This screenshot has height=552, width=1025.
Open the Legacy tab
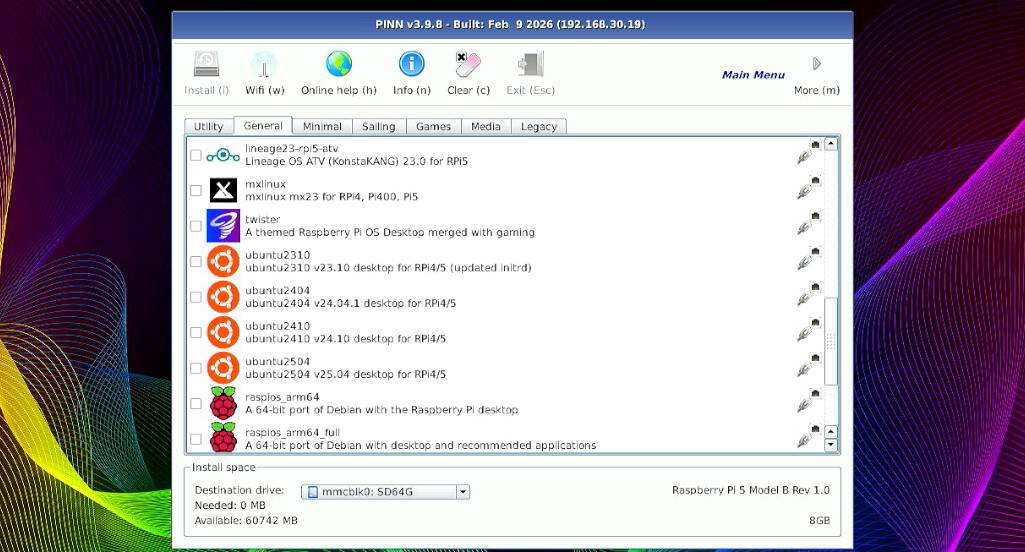539,126
